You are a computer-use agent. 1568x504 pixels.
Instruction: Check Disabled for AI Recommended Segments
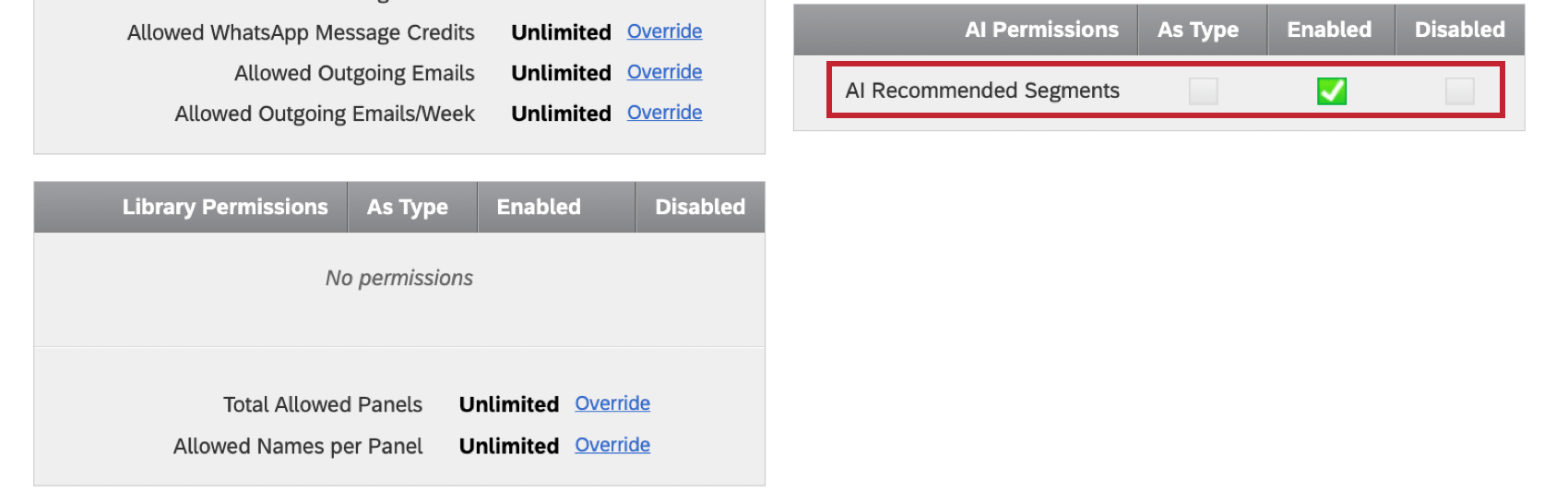pyautogui.click(x=1459, y=90)
